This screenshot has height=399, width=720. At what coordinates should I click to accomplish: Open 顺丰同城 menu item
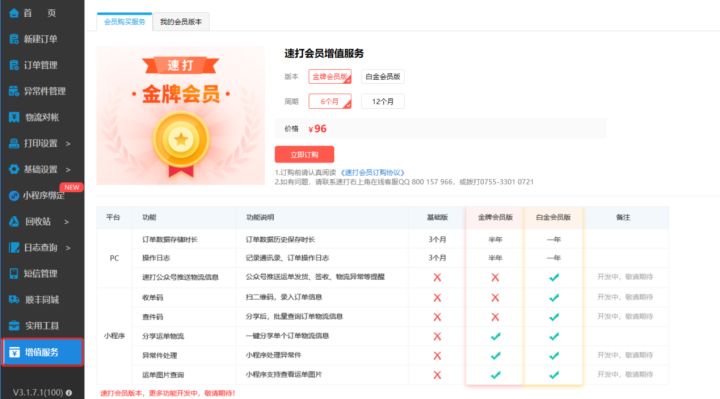click(x=42, y=300)
